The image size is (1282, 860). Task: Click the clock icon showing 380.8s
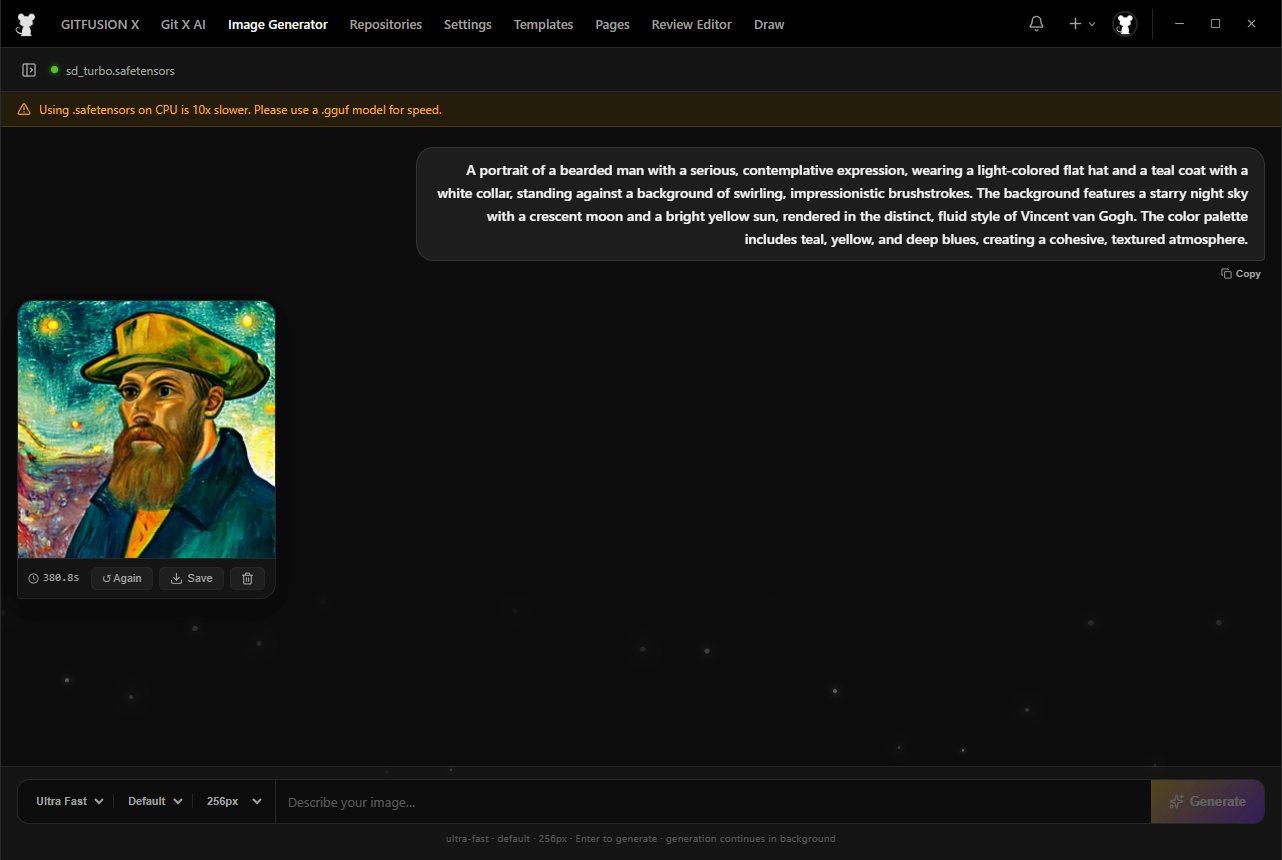33,578
